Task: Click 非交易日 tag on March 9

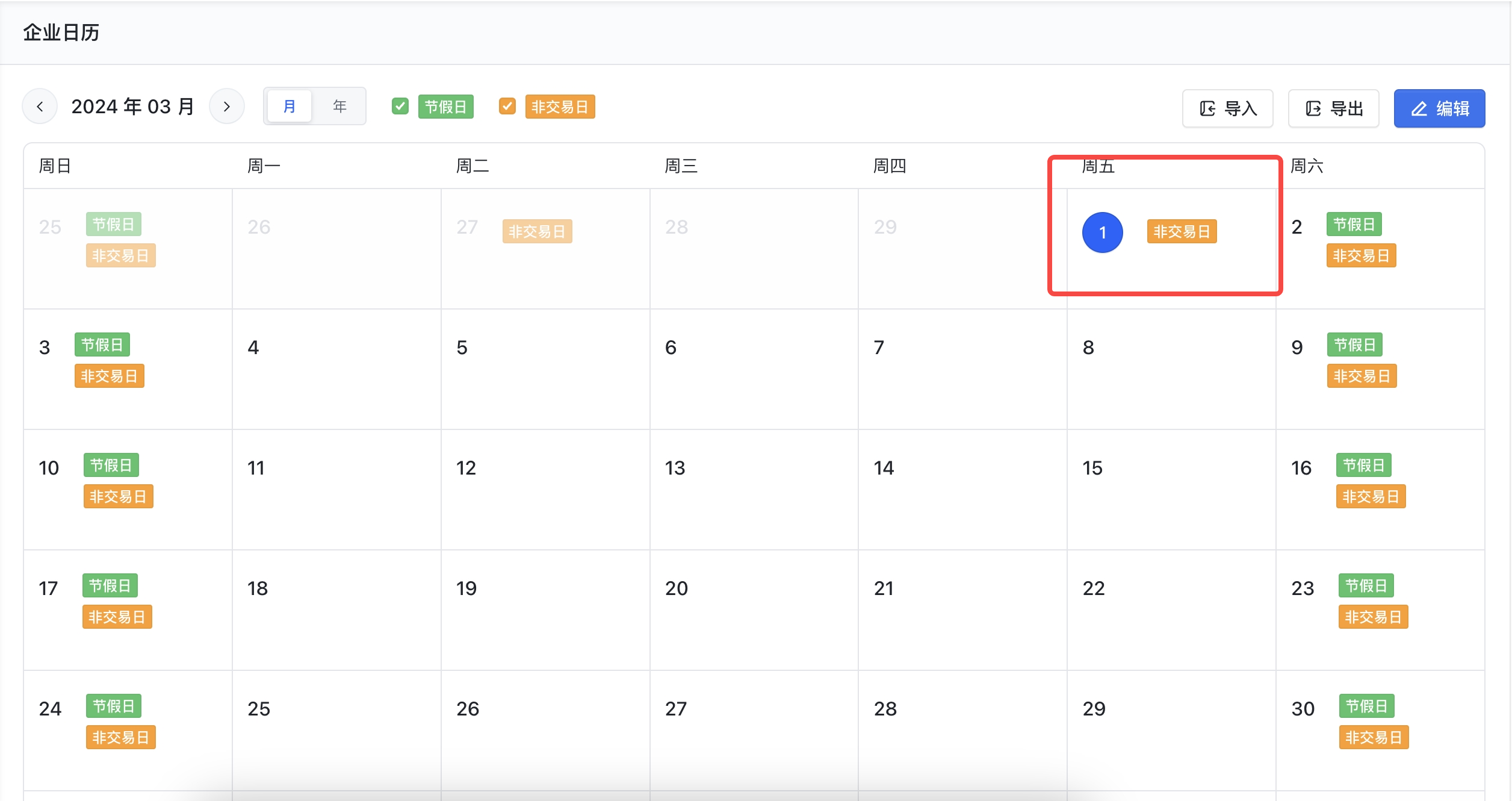Action: point(1362,376)
